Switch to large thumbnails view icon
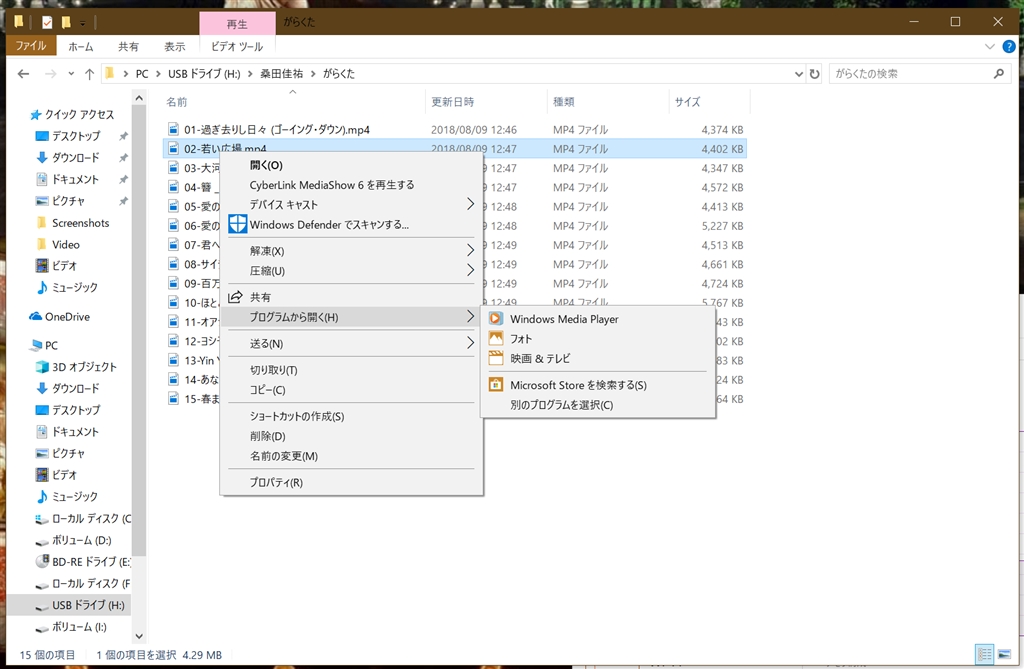1024x669 pixels. pos(1004,654)
